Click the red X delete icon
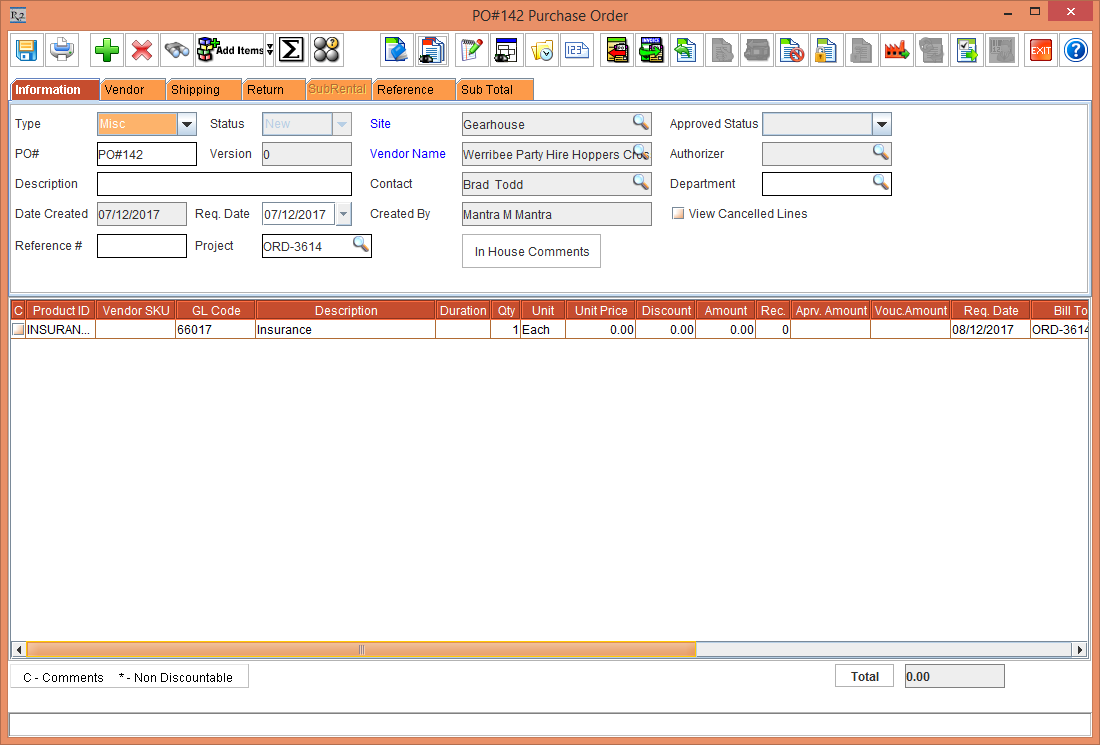The height and width of the screenshot is (745, 1100). click(x=142, y=49)
